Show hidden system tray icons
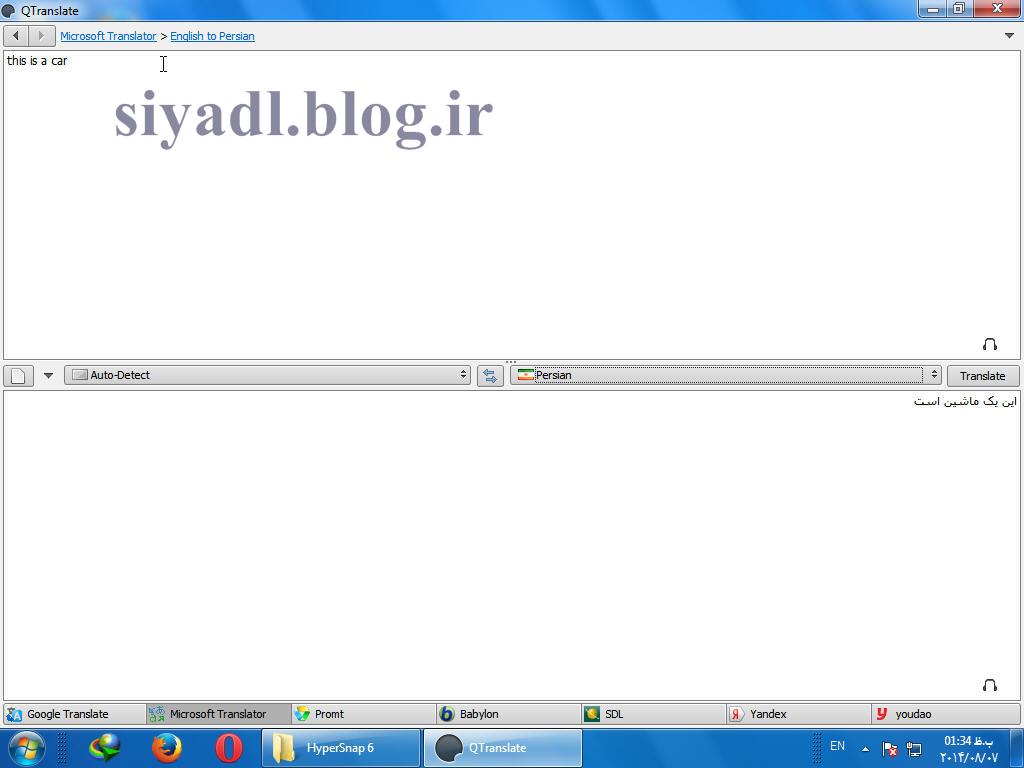The width and height of the screenshot is (1024, 768). point(865,749)
